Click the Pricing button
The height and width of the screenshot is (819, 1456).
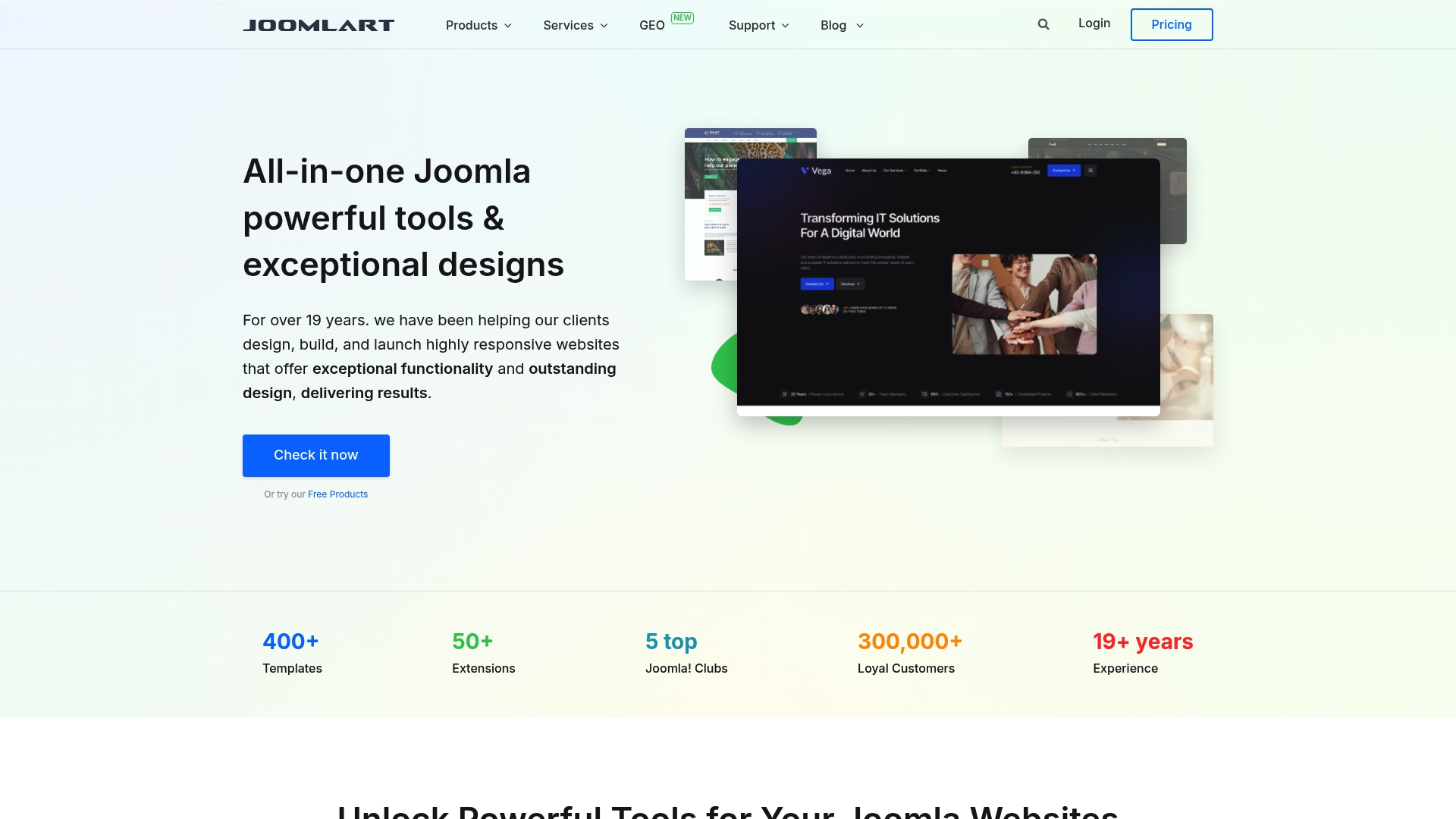click(x=1172, y=24)
